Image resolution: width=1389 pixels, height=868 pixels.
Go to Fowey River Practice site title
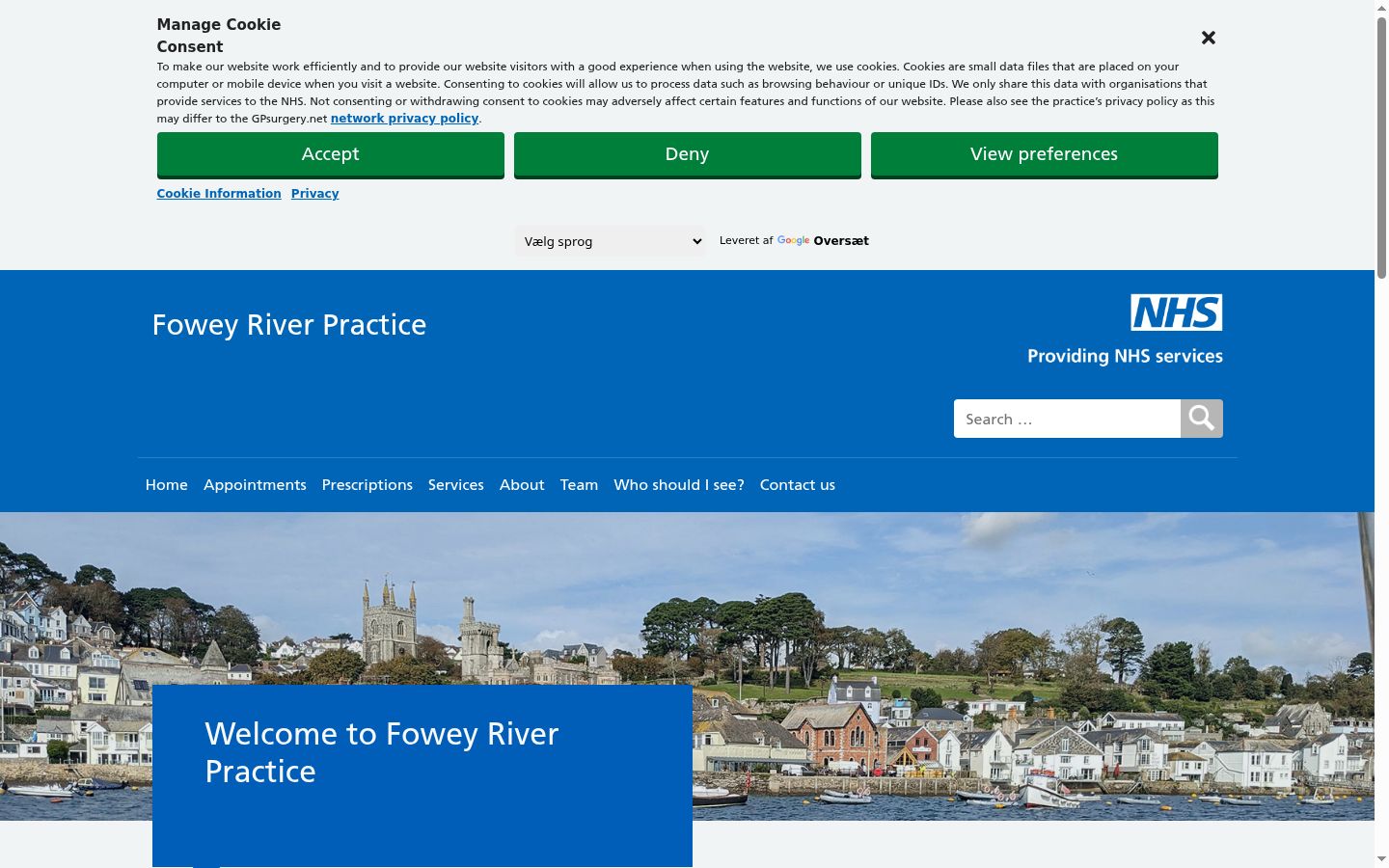(x=289, y=325)
